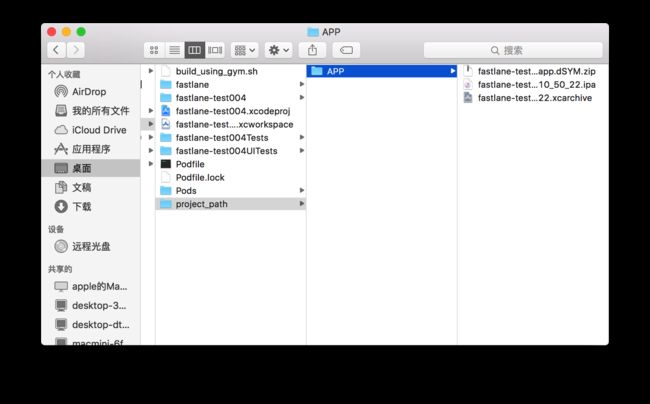Switch to list view
Screen dimensions: 650x404
pos(175,50)
